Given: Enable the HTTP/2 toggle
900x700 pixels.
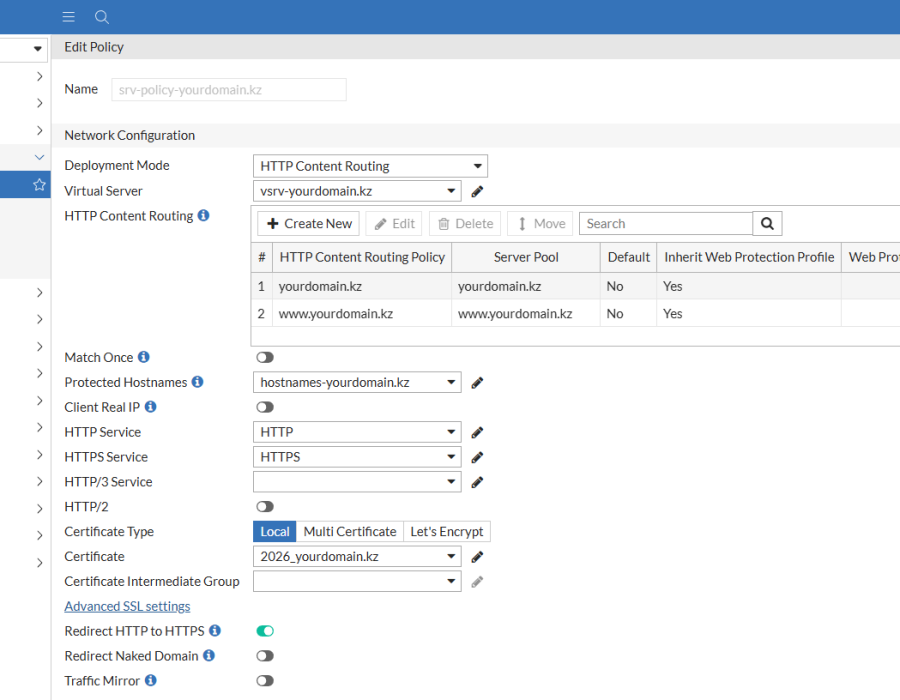Looking at the screenshot, I should pos(265,507).
